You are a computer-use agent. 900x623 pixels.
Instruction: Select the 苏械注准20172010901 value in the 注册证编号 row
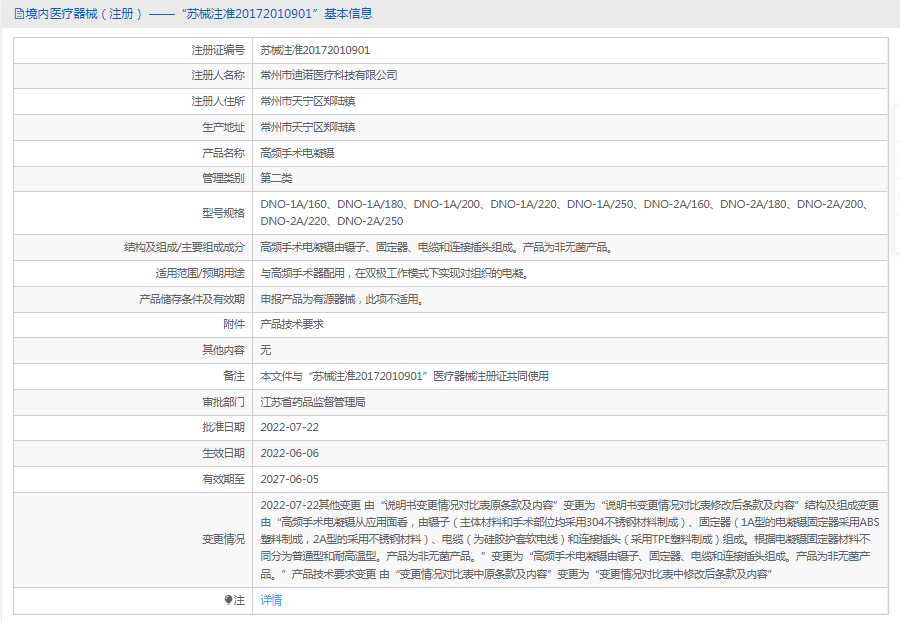point(315,51)
